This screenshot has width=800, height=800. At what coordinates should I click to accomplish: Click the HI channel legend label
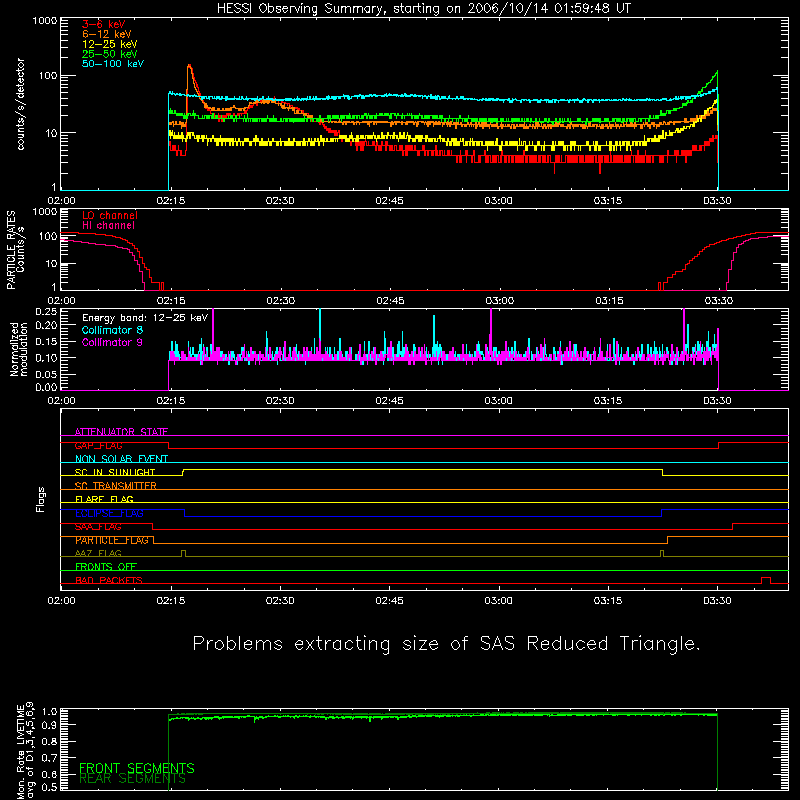pos(108,226)
